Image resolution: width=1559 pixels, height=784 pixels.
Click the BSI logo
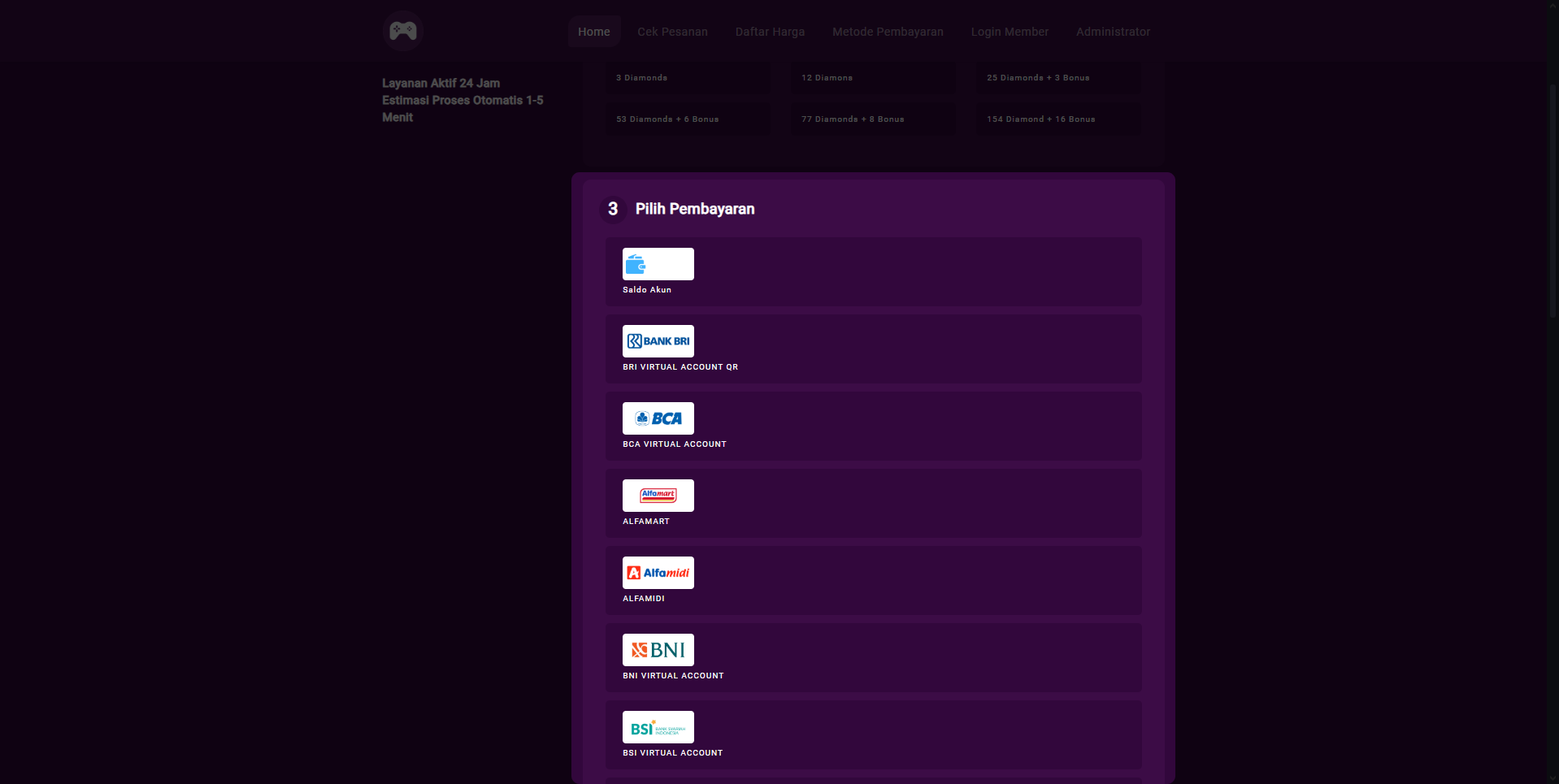(658, 727)
